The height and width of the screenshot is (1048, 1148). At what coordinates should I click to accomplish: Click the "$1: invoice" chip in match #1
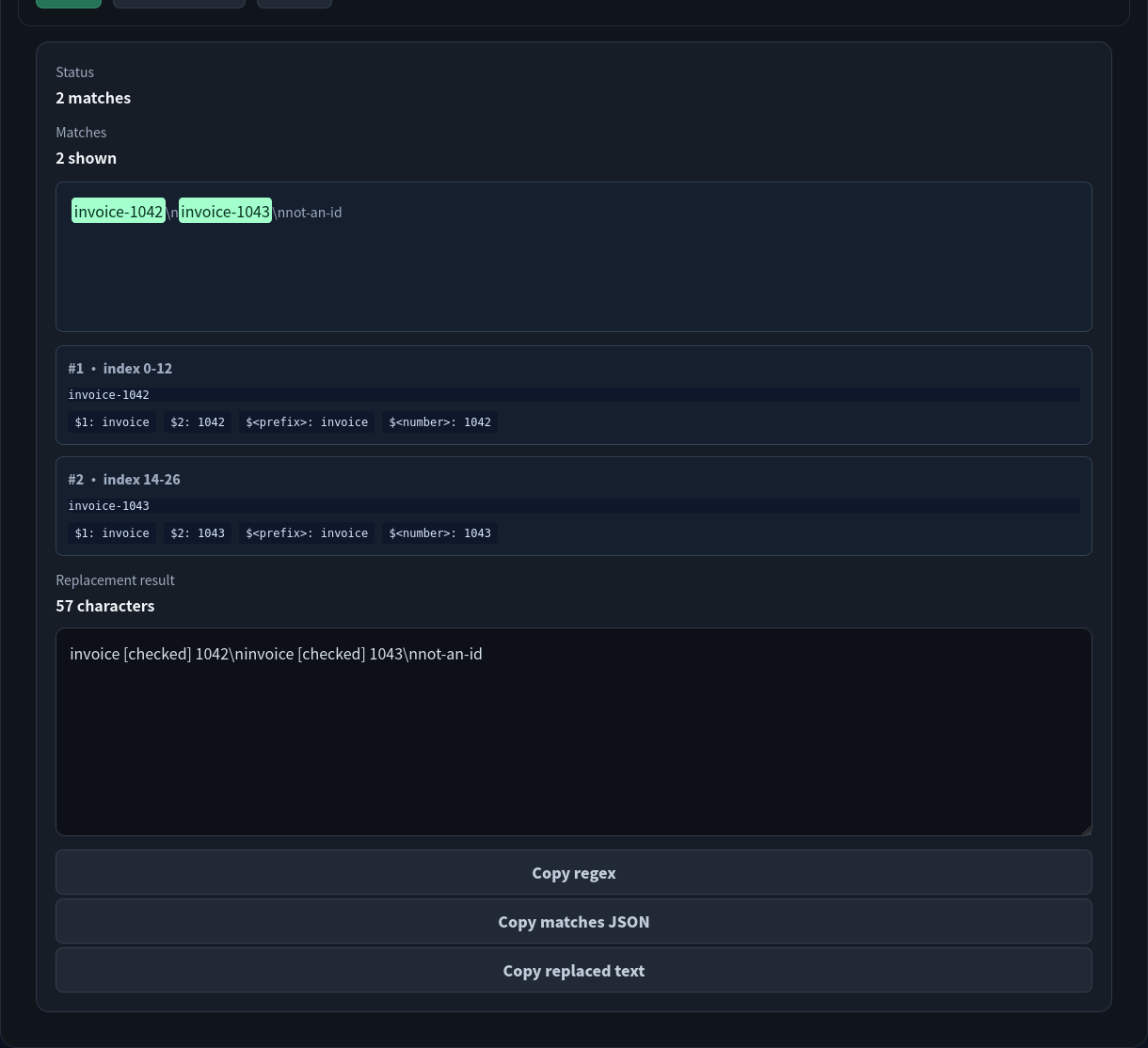(x=112, y=422)
